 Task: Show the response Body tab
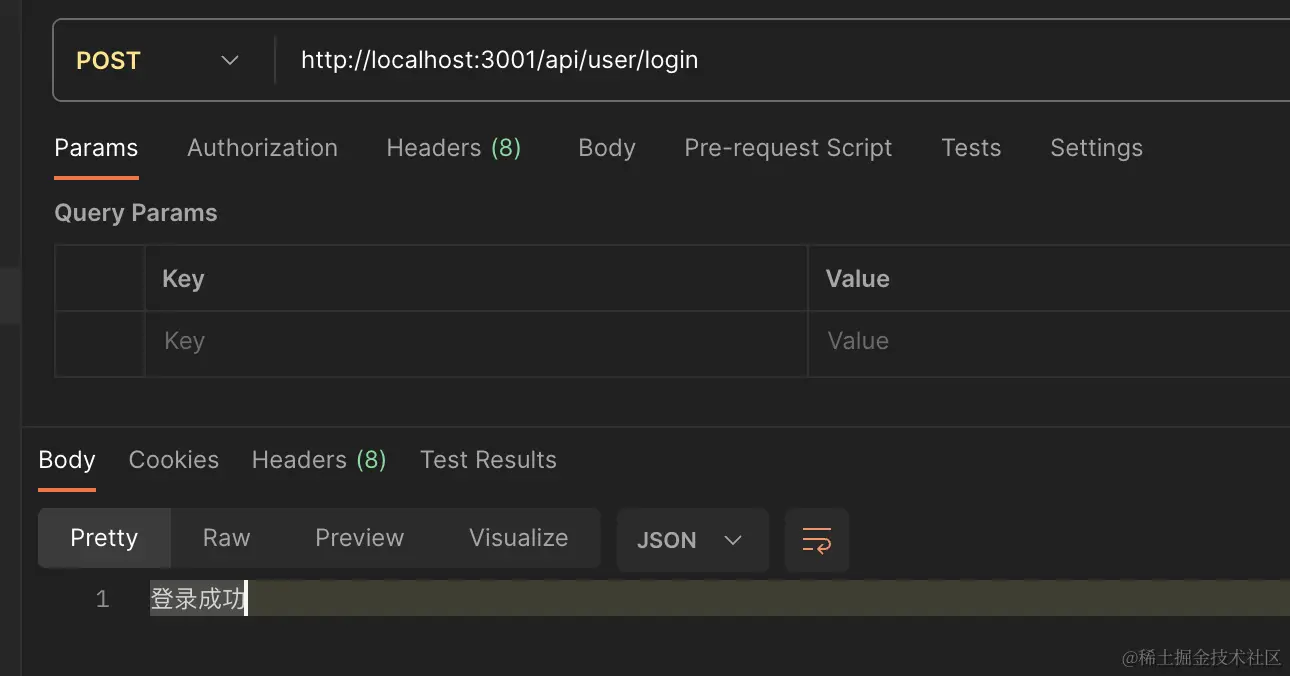(x=67, y=460)
